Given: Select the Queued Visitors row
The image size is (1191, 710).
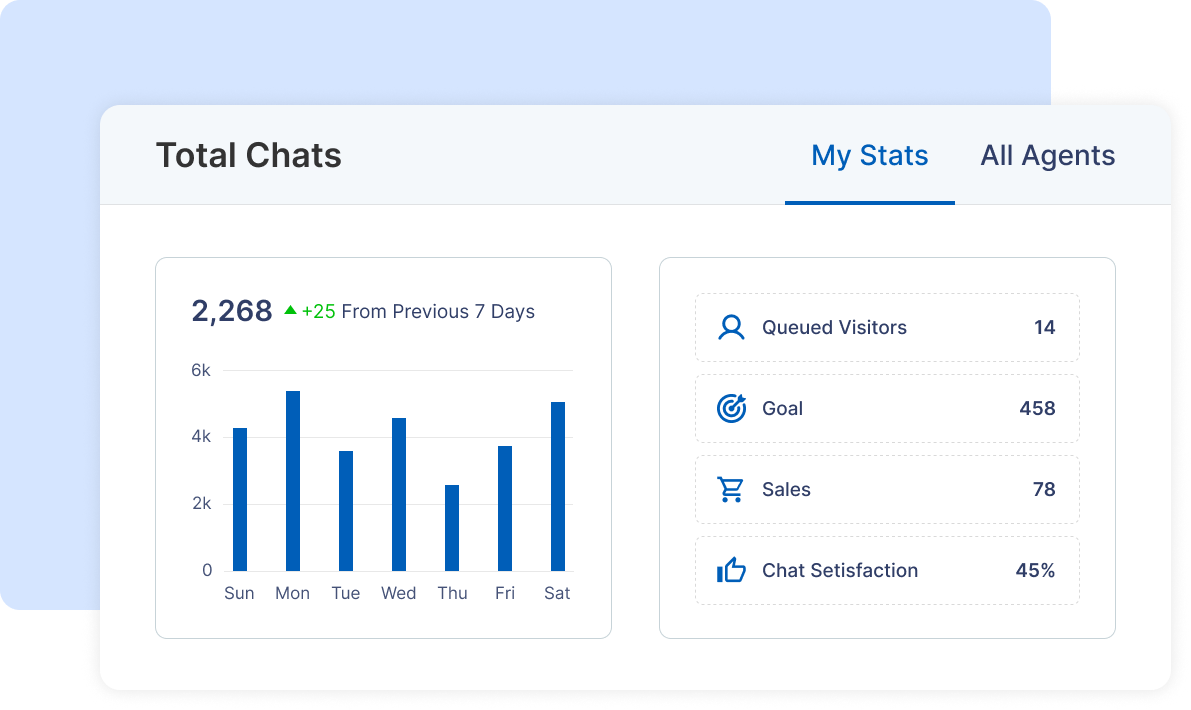Looking at the screenshot, I should pos(887,328).
